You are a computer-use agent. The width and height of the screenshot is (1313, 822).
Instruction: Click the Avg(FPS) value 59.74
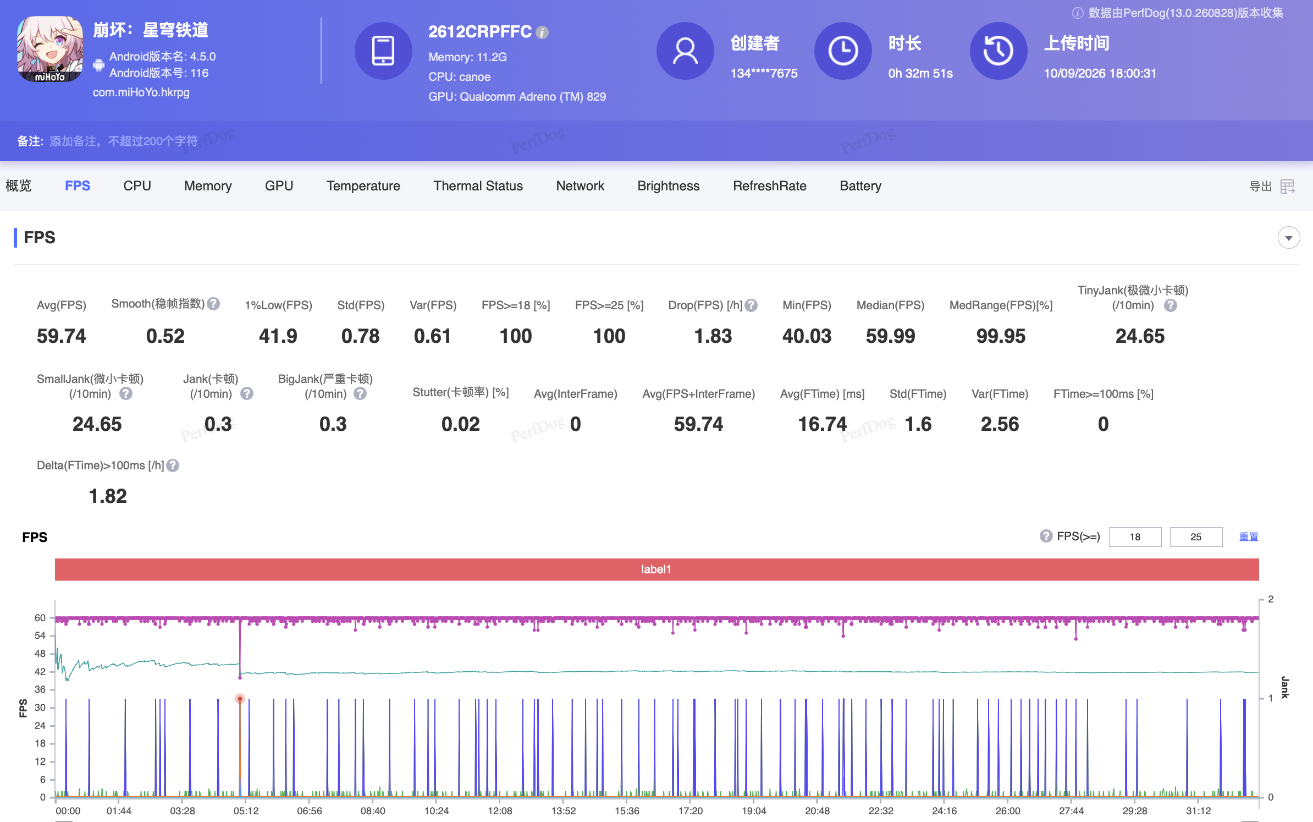[61, 336]
